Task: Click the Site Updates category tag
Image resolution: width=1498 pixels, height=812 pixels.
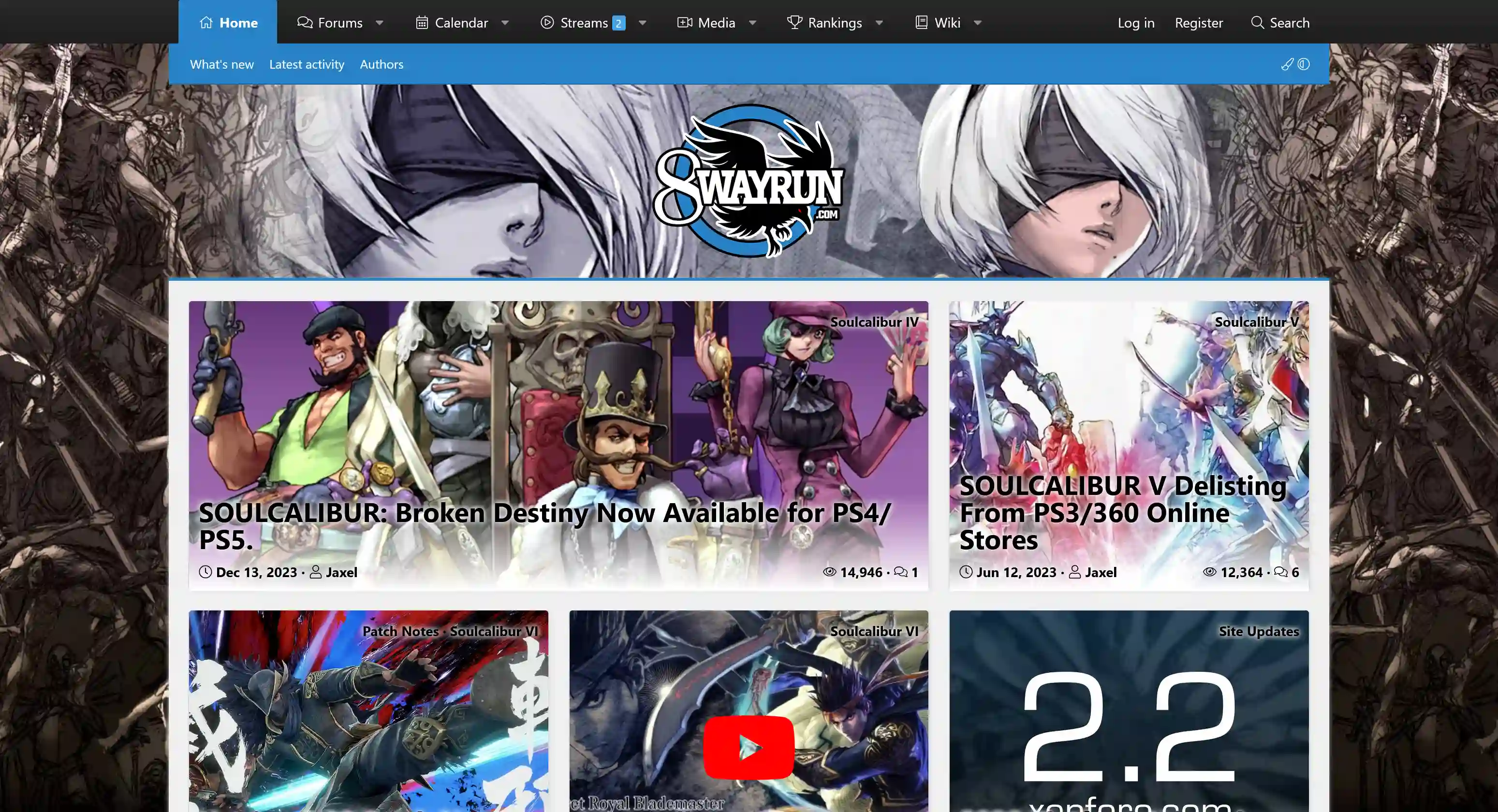Action: pyautogui.click(x=1259, y=631)
